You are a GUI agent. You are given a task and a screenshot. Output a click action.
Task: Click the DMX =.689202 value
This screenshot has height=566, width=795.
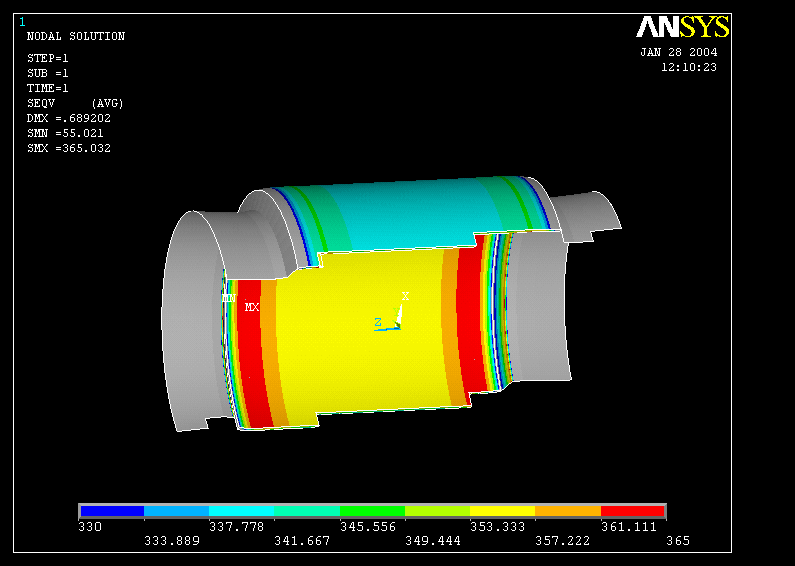tap(68, 118)
